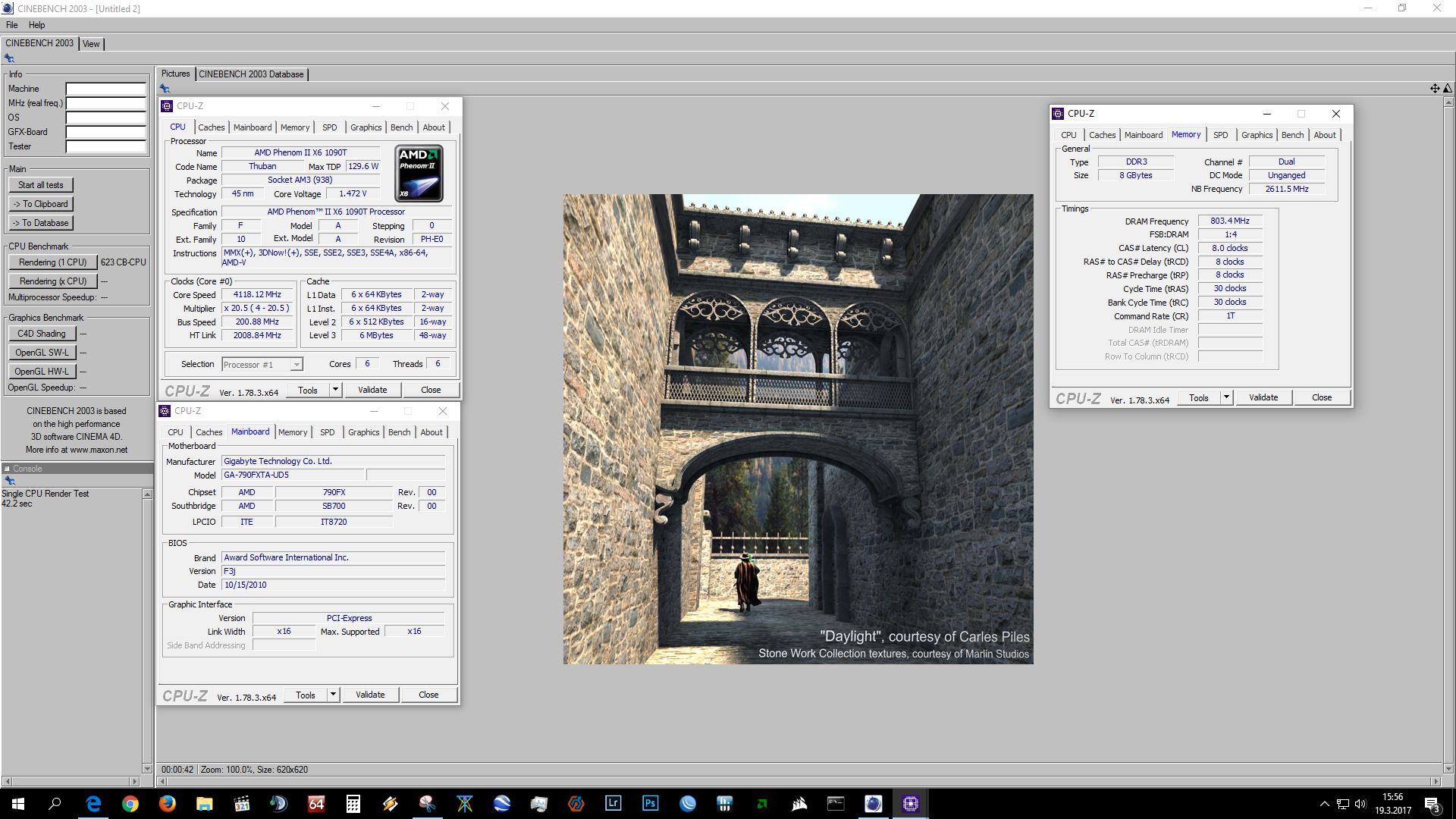Click the move/pan crosshair icon in picture viewer
Viewport: 1456px width, 819px height.
[1435, 89]
